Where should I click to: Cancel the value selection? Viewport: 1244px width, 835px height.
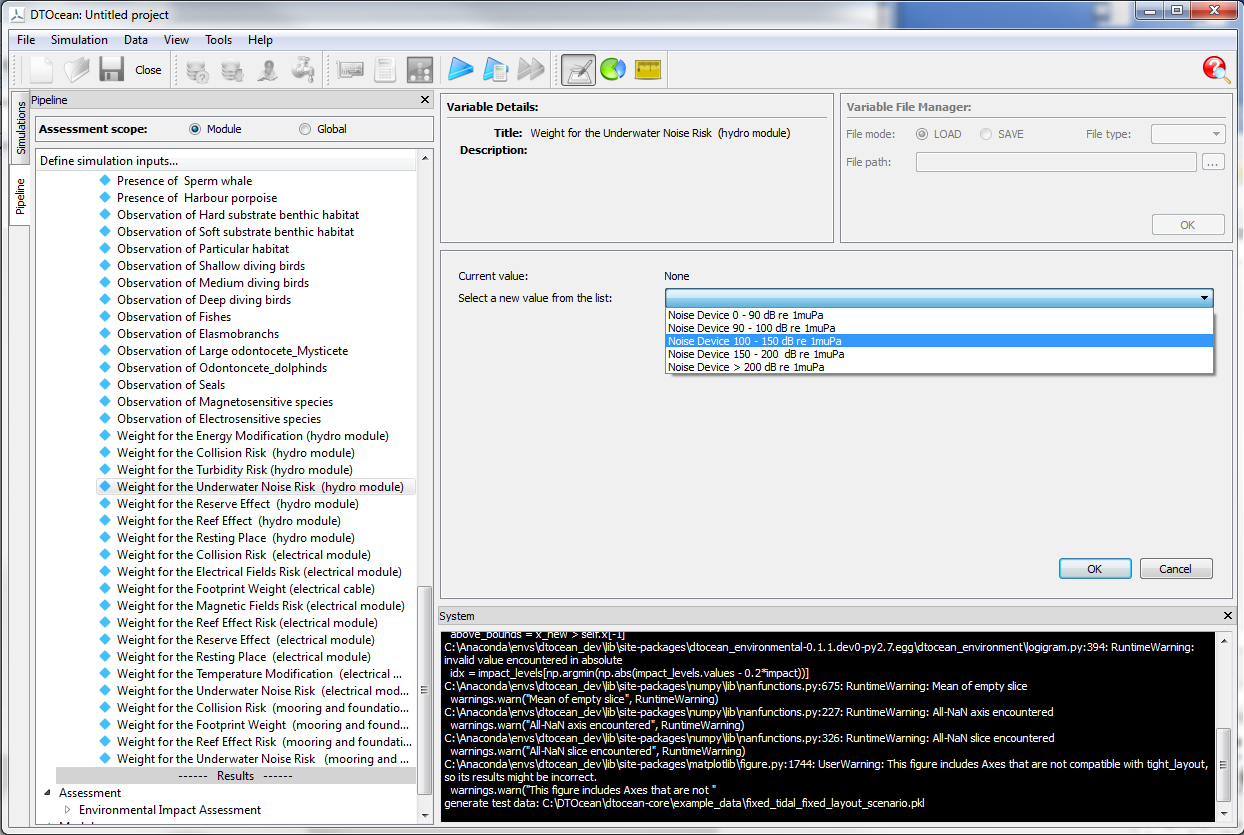pyautogui.click(x=1176, y=567)
